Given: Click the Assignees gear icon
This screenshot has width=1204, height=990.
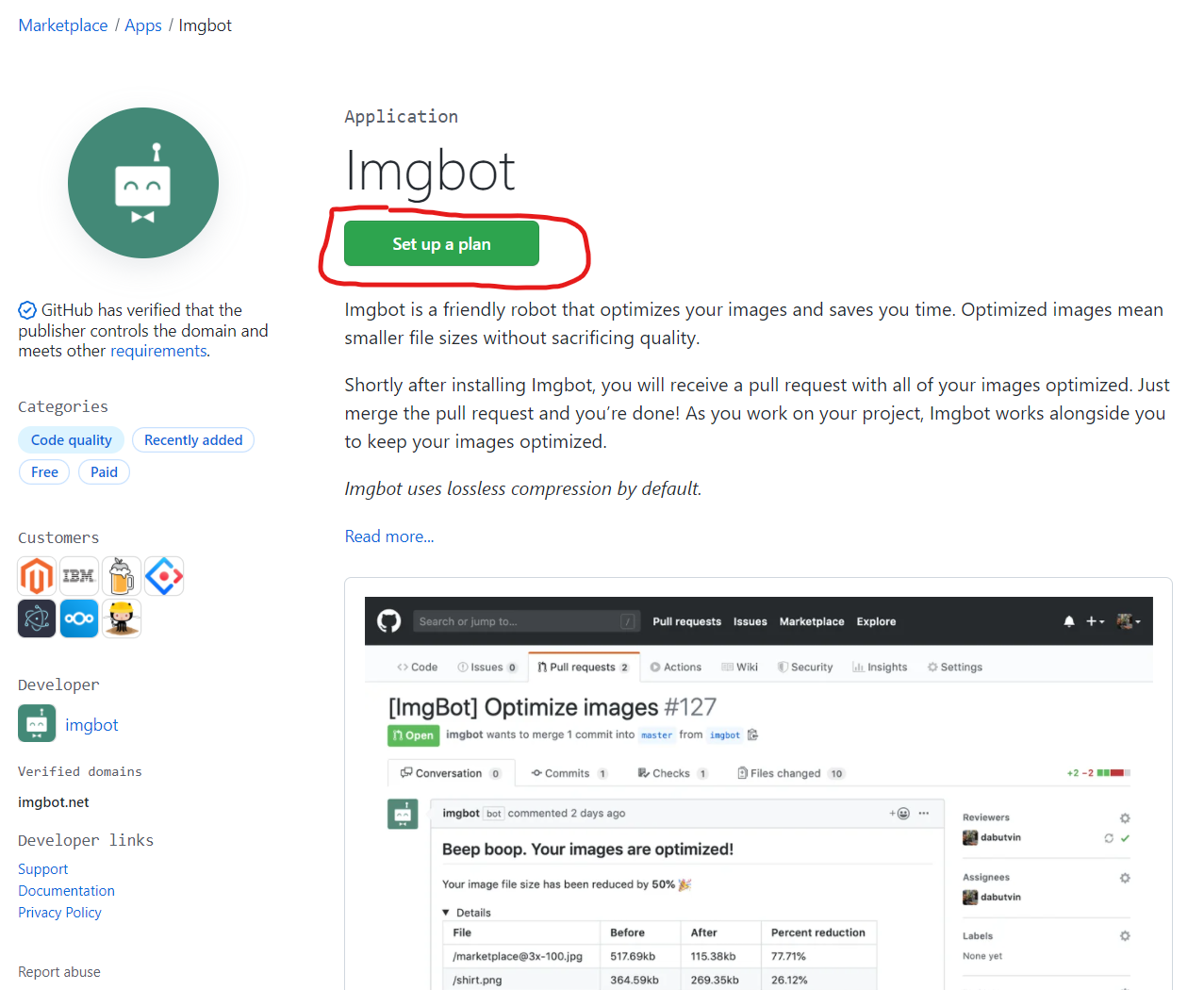Looking at the screenshot, I should click(1125, 878).
